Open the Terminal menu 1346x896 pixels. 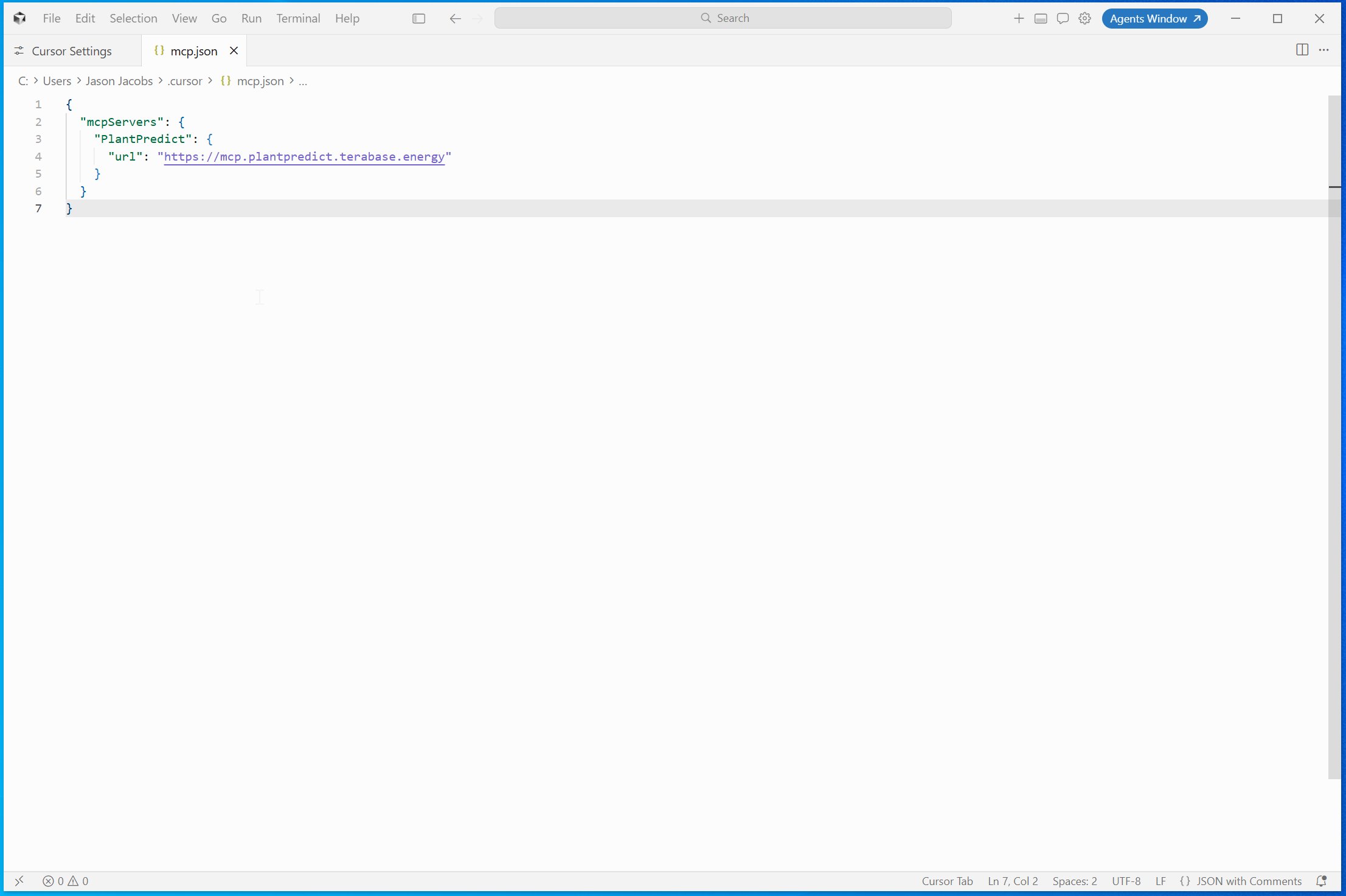[298, 18]
